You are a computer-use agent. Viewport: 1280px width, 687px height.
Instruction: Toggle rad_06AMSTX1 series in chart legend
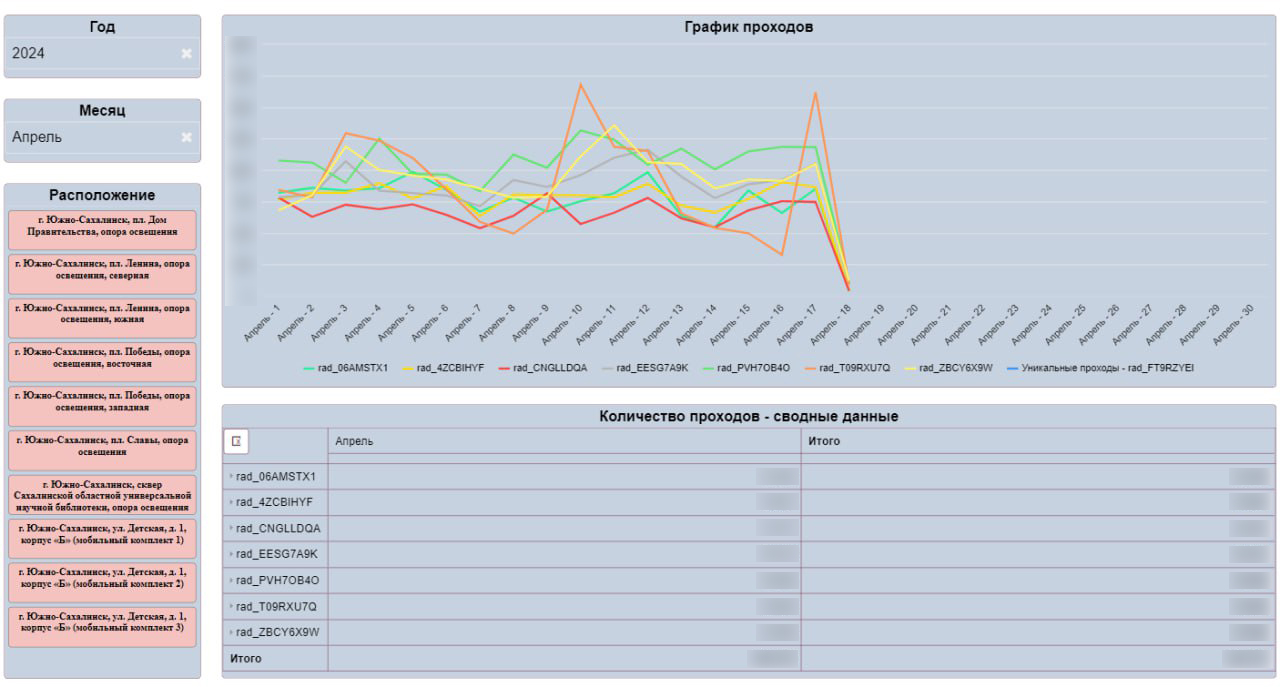tap(345, 368)
